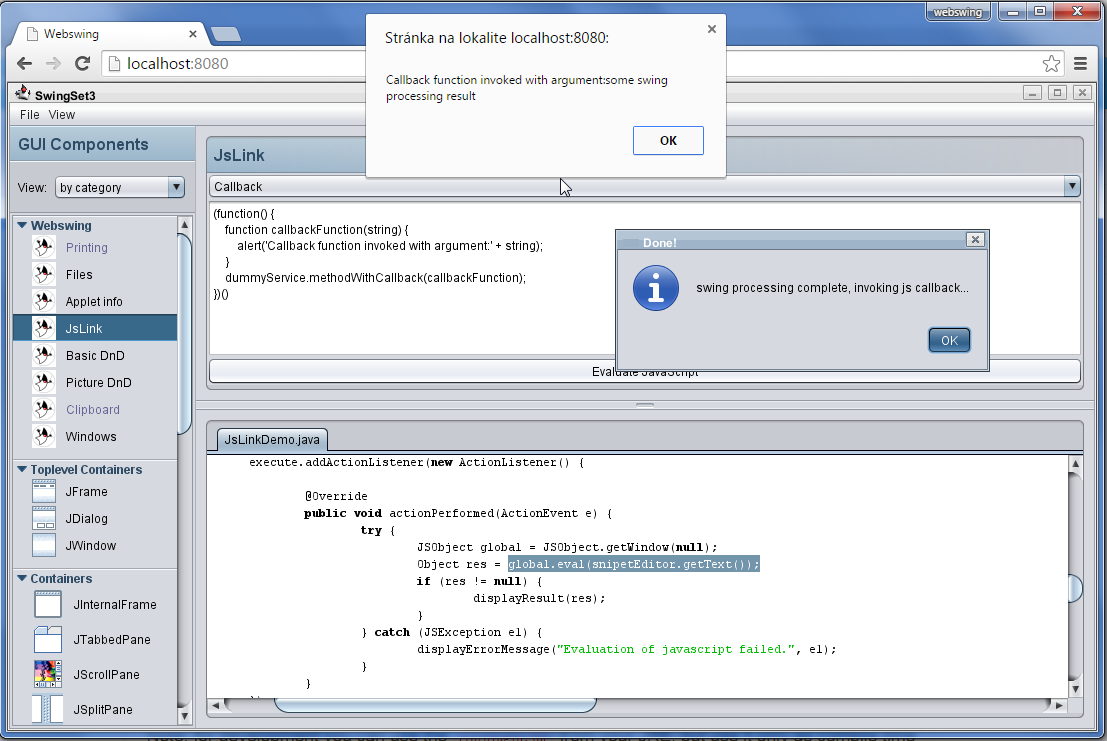Select the JTabbedPane demo icon
1107x741 pixels.
tap(48, 639)
